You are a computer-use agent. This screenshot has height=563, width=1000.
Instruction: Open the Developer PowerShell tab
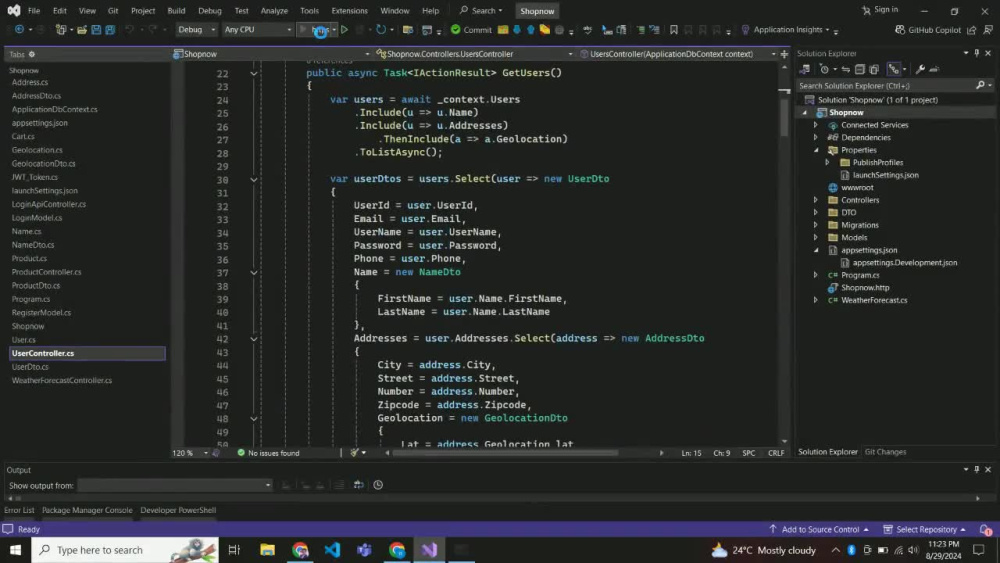178,510
